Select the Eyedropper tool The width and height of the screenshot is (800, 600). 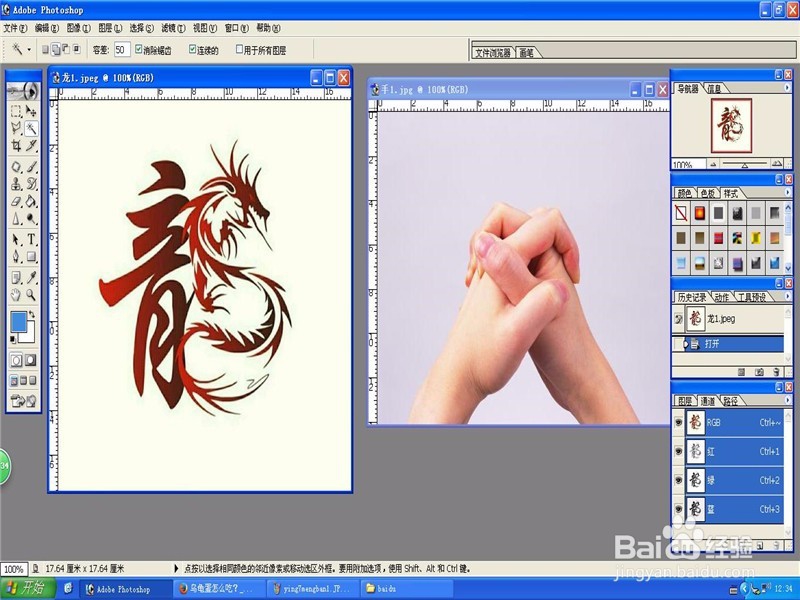31,278
